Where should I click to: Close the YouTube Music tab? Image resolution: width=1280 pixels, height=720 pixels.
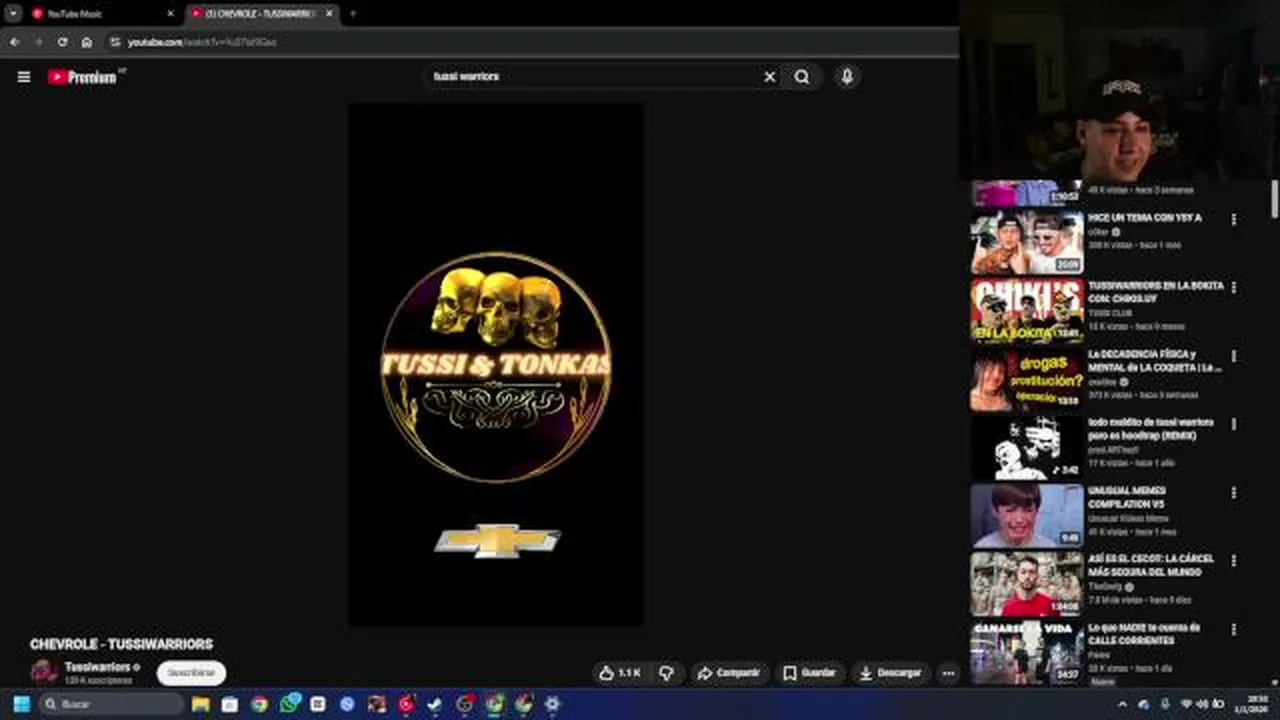170,14
